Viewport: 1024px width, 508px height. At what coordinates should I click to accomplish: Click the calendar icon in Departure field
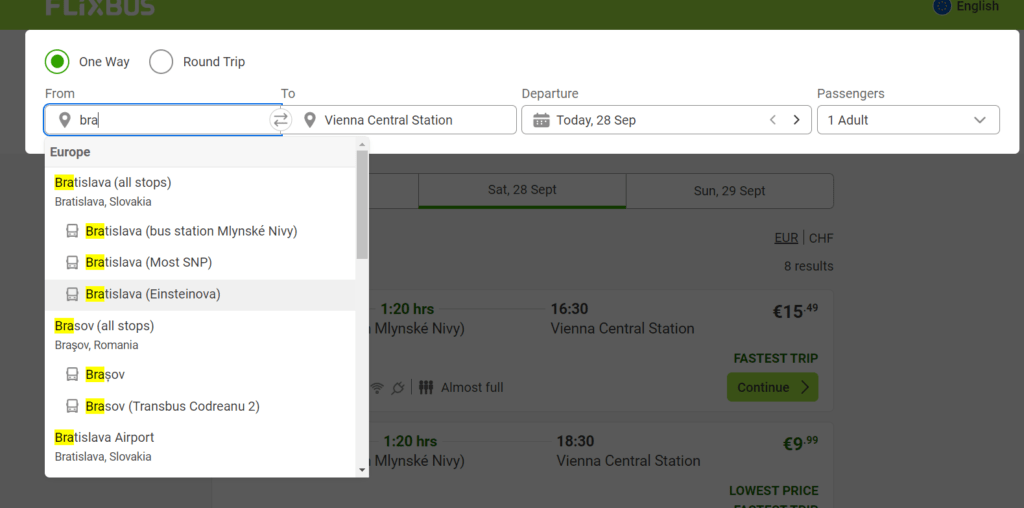pyautogui.click(x=541, y=120)
